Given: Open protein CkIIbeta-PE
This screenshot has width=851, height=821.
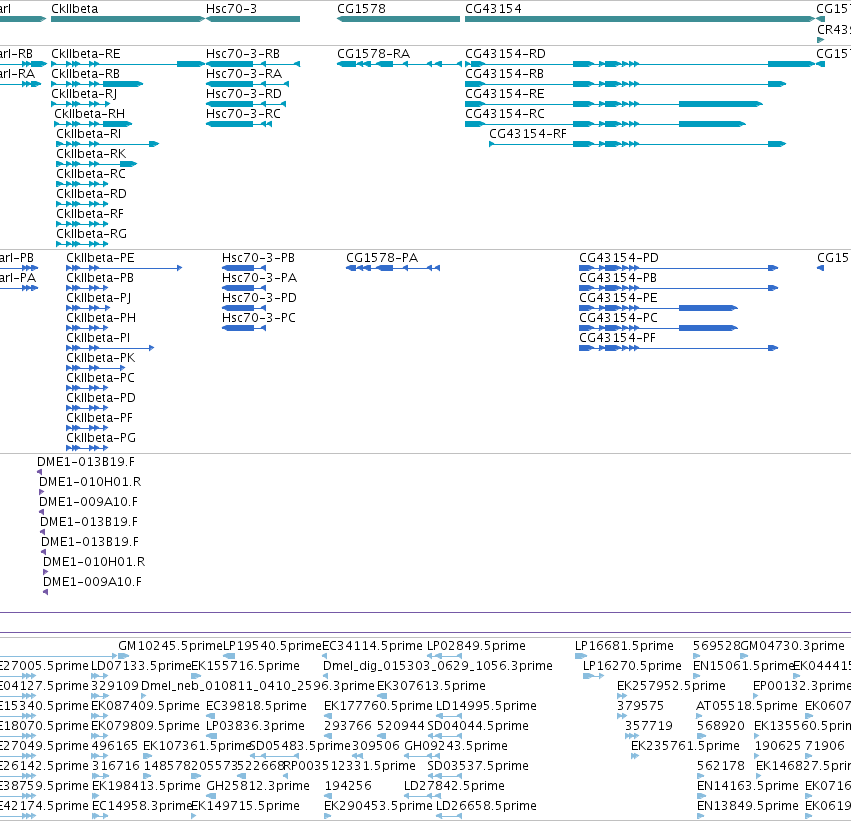Looking at the screenshot, I should coord(100,258).
